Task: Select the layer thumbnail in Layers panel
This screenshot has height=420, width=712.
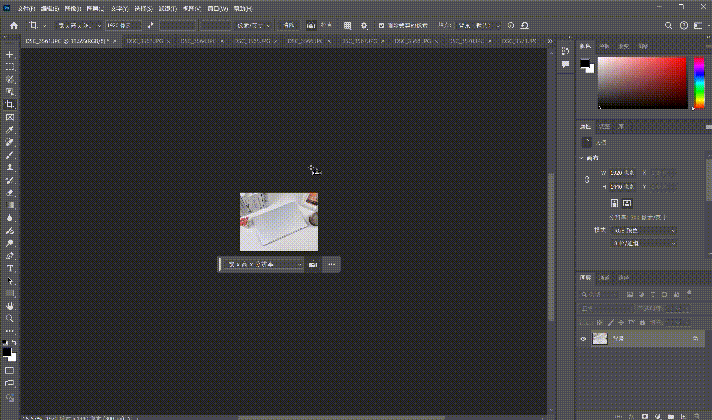Action: tap(600, 340)
